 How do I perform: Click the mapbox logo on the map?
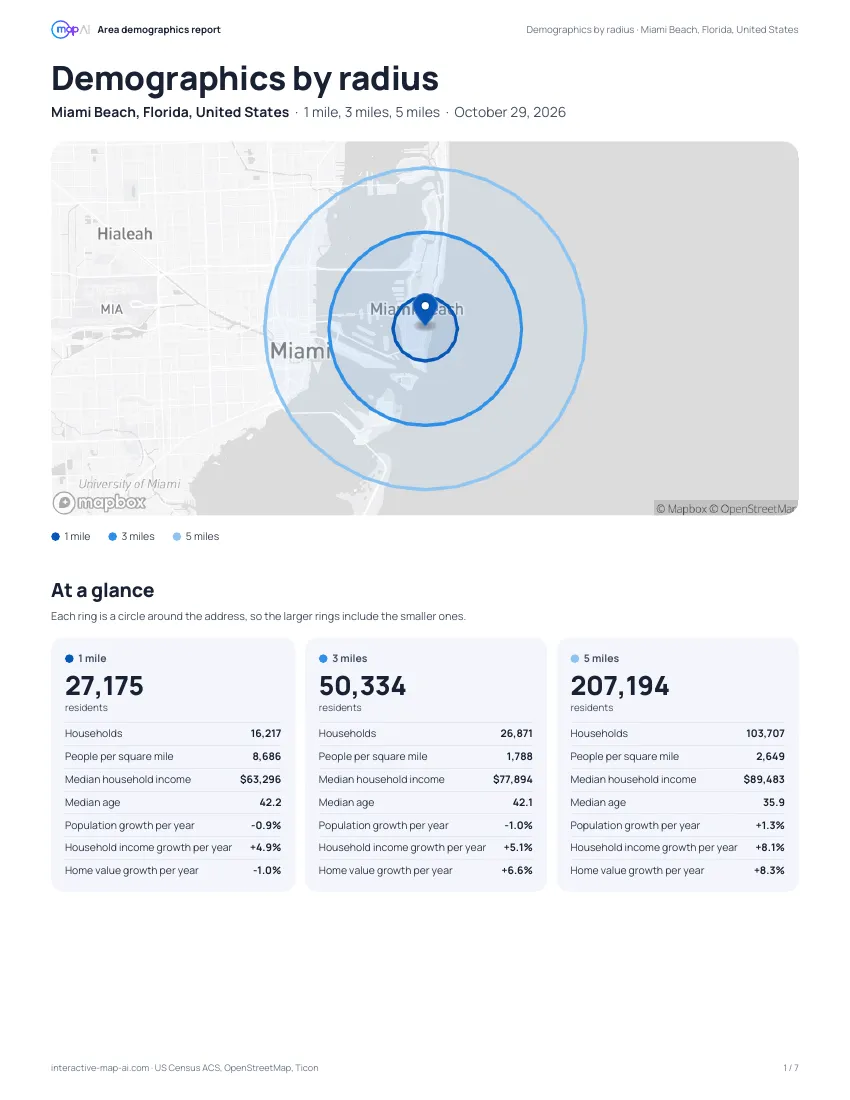(x=100, y=502)
